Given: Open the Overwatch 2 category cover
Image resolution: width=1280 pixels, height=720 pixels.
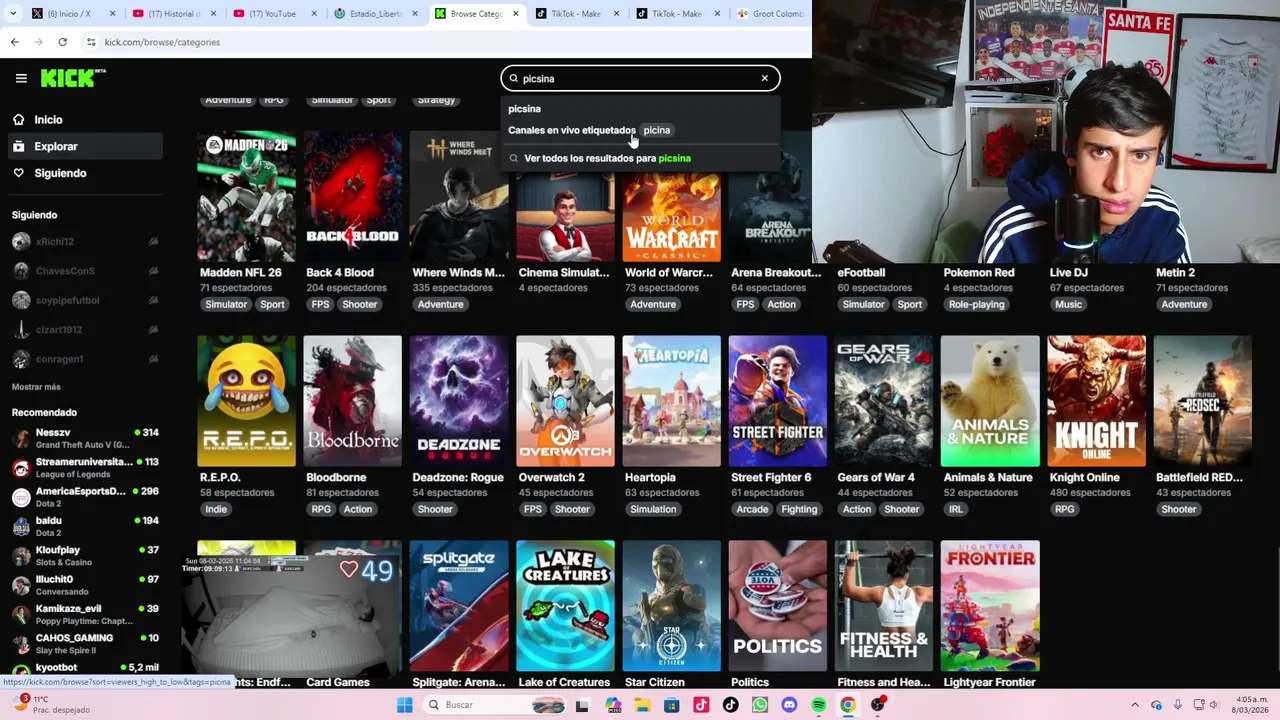Looking at the screenshot, I should (x=565, y=401).
